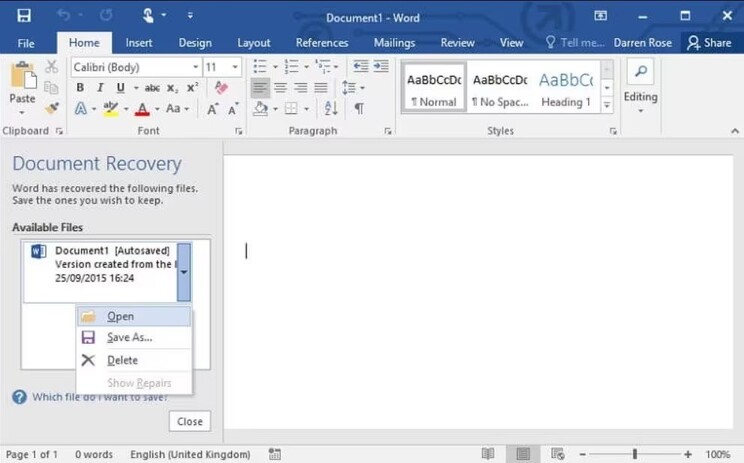Screen dimensions: 744x463
Task: Choose Open from the recovery context menu
Action: click(x=120, y=316)
